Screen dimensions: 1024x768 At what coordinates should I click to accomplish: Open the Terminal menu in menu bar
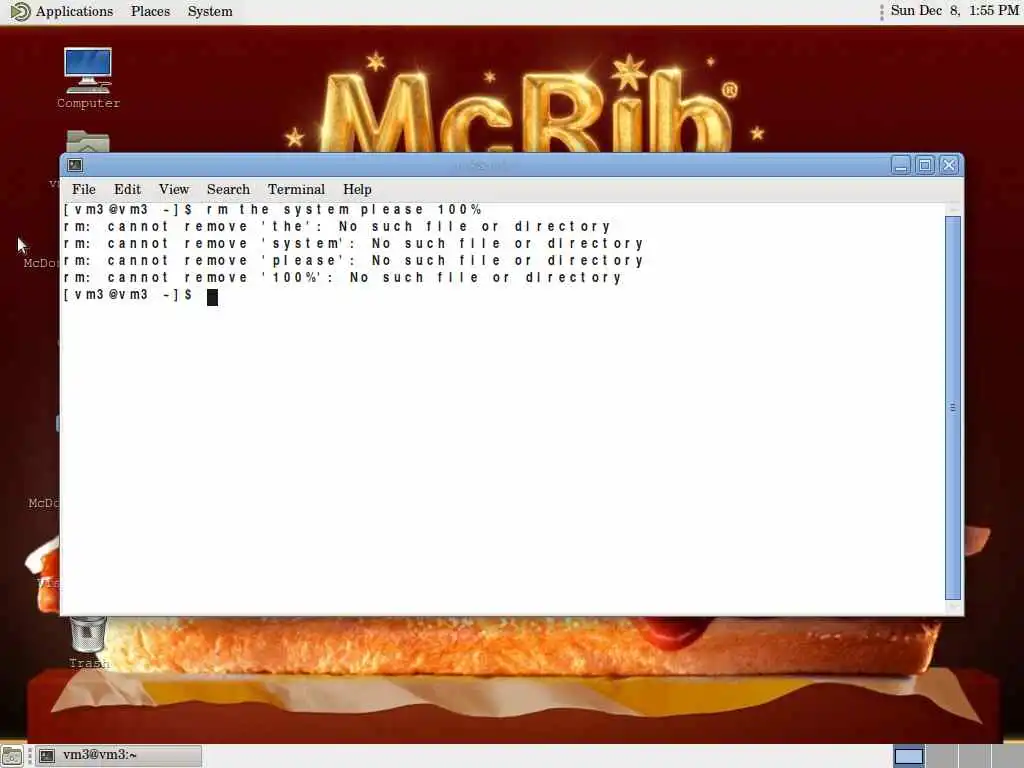click(296, 189)
